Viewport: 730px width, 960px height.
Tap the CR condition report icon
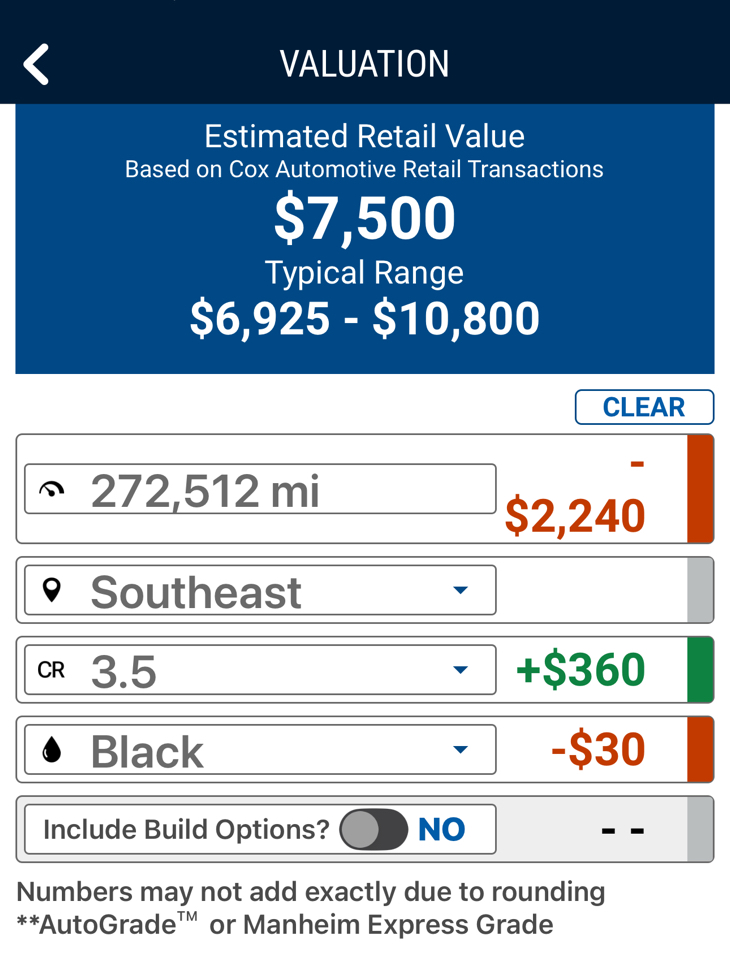(51, 670)
